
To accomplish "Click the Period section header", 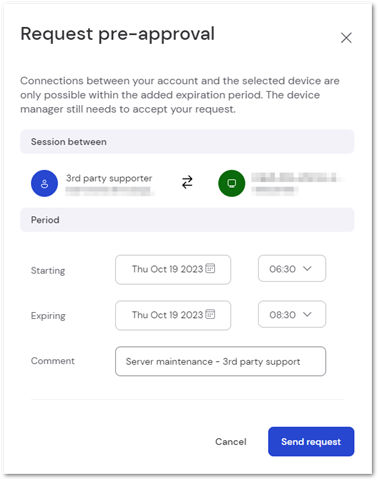I will click(187, 220).
